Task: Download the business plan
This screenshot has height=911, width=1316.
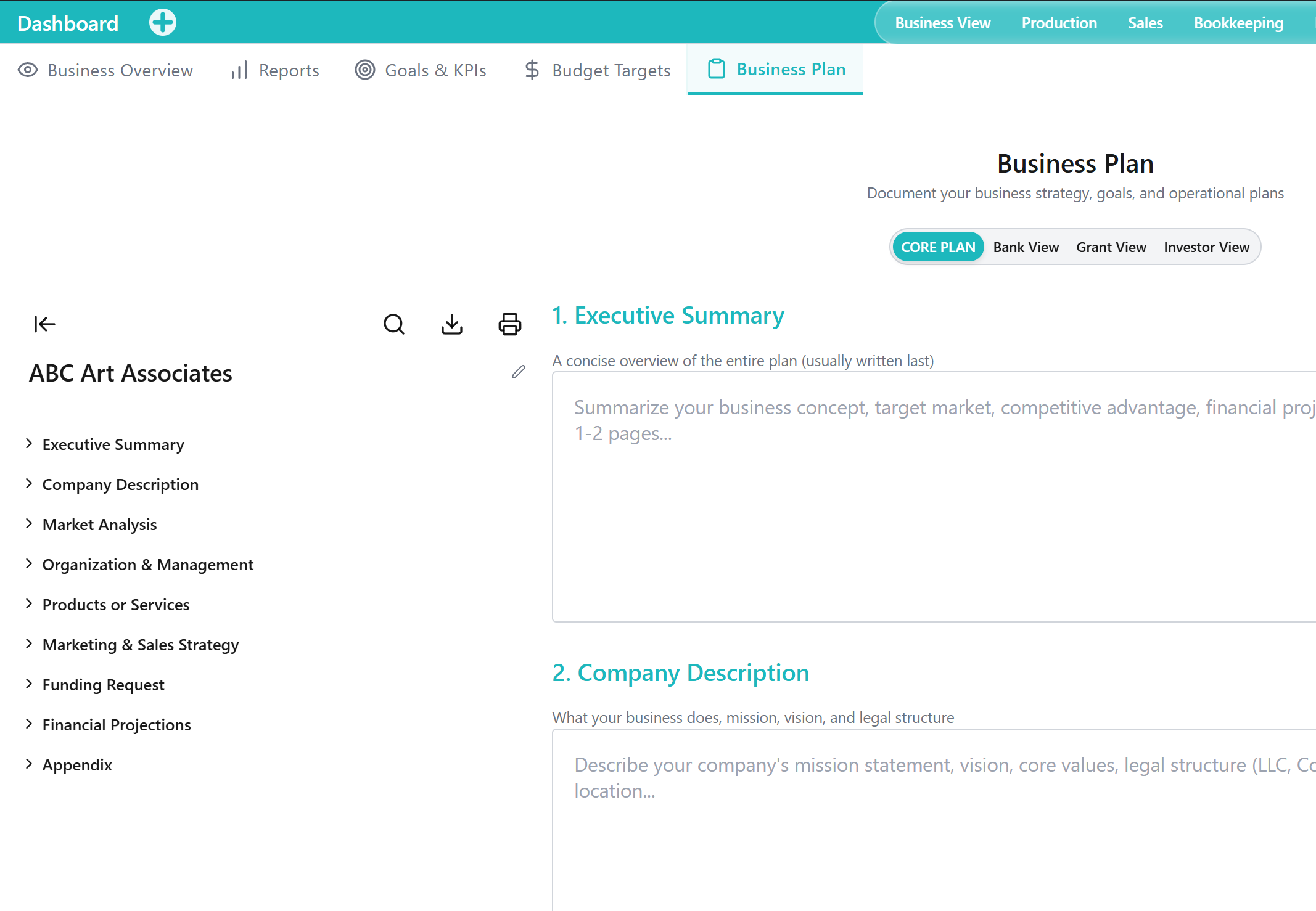Action: coord(452,324)
